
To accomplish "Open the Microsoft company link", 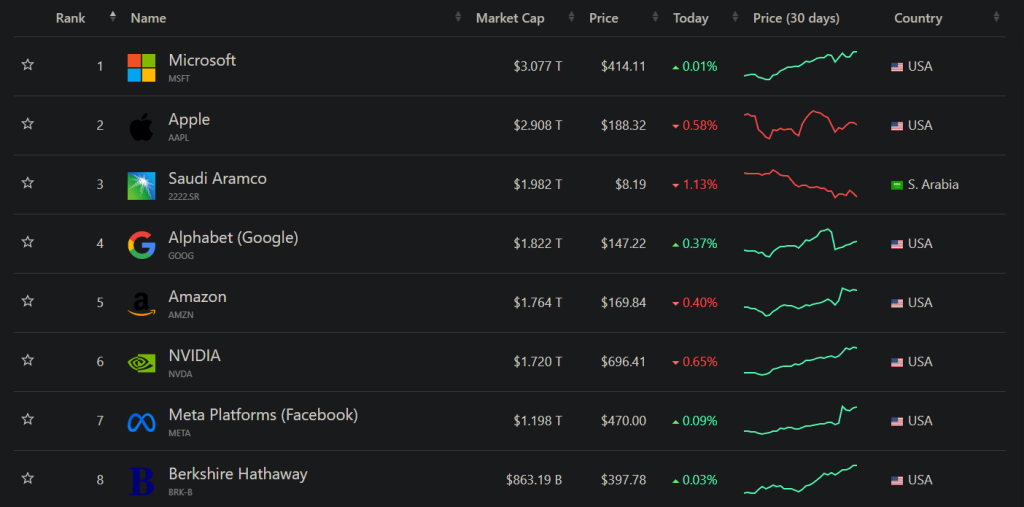I will pos(202,60).
